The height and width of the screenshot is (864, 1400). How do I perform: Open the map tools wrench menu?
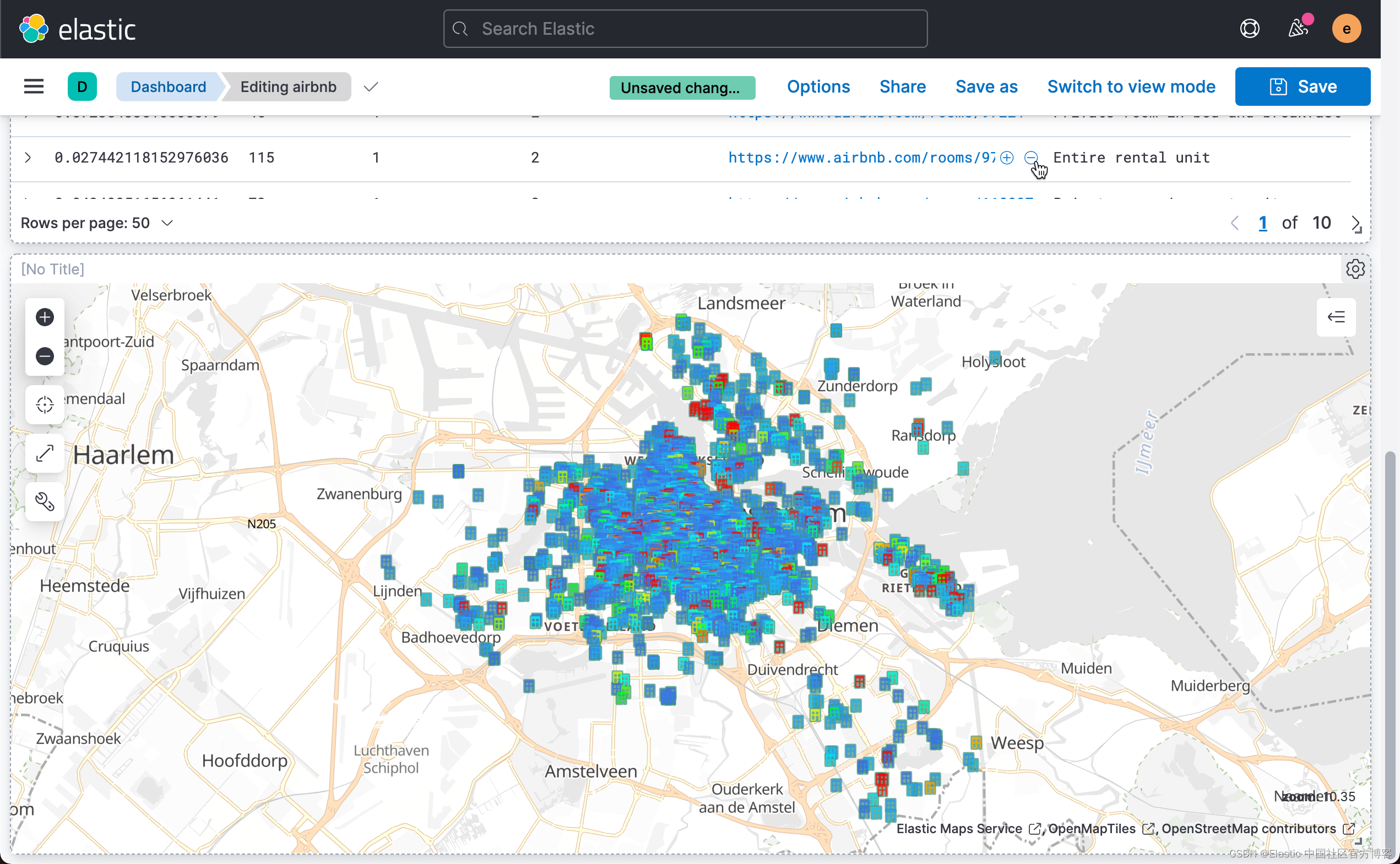coord(45,502)
